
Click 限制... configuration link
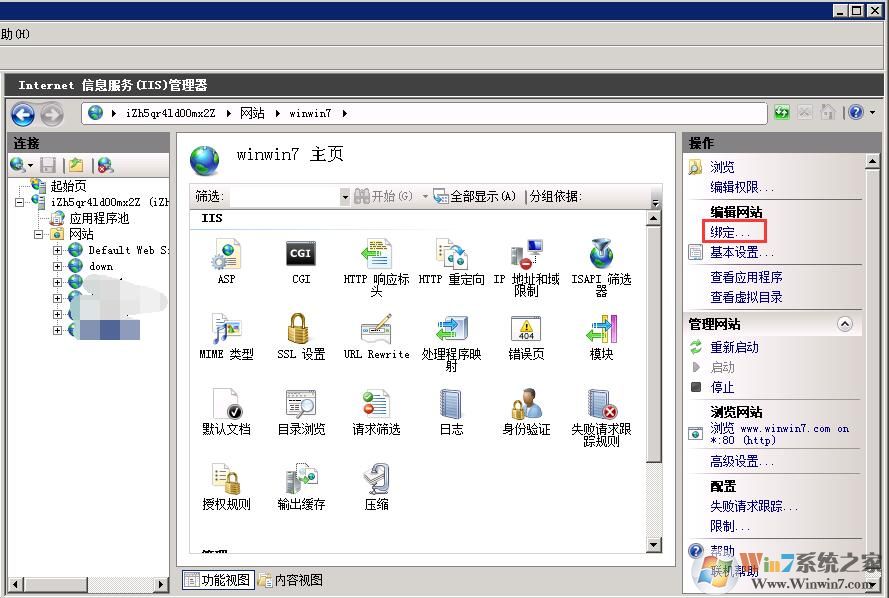[730, 526]
